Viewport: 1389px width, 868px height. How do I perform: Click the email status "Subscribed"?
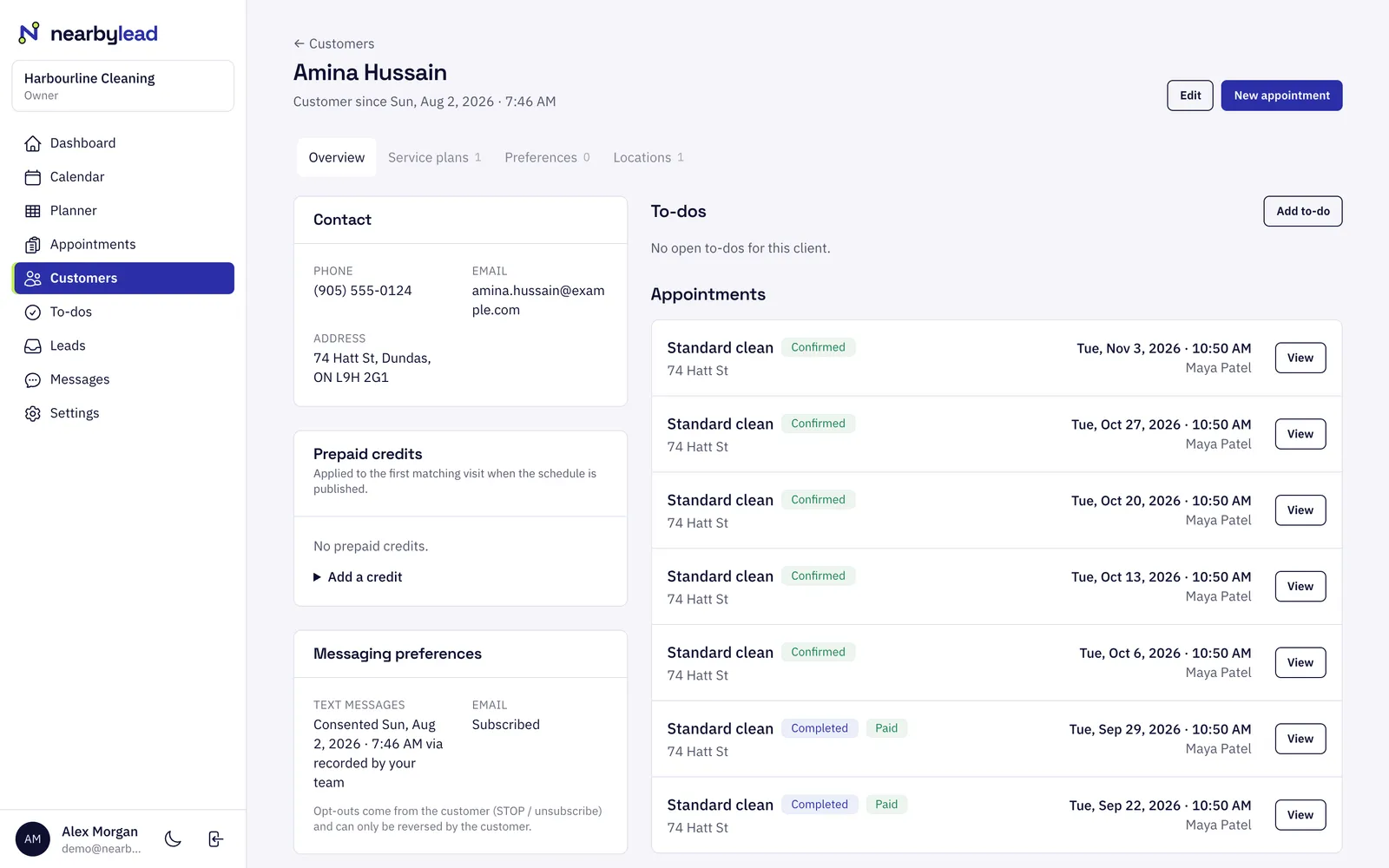tap(506, 725)
